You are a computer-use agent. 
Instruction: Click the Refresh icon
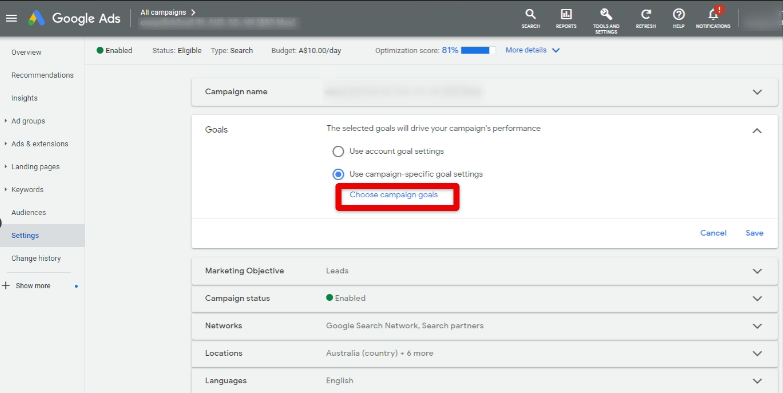646,18
